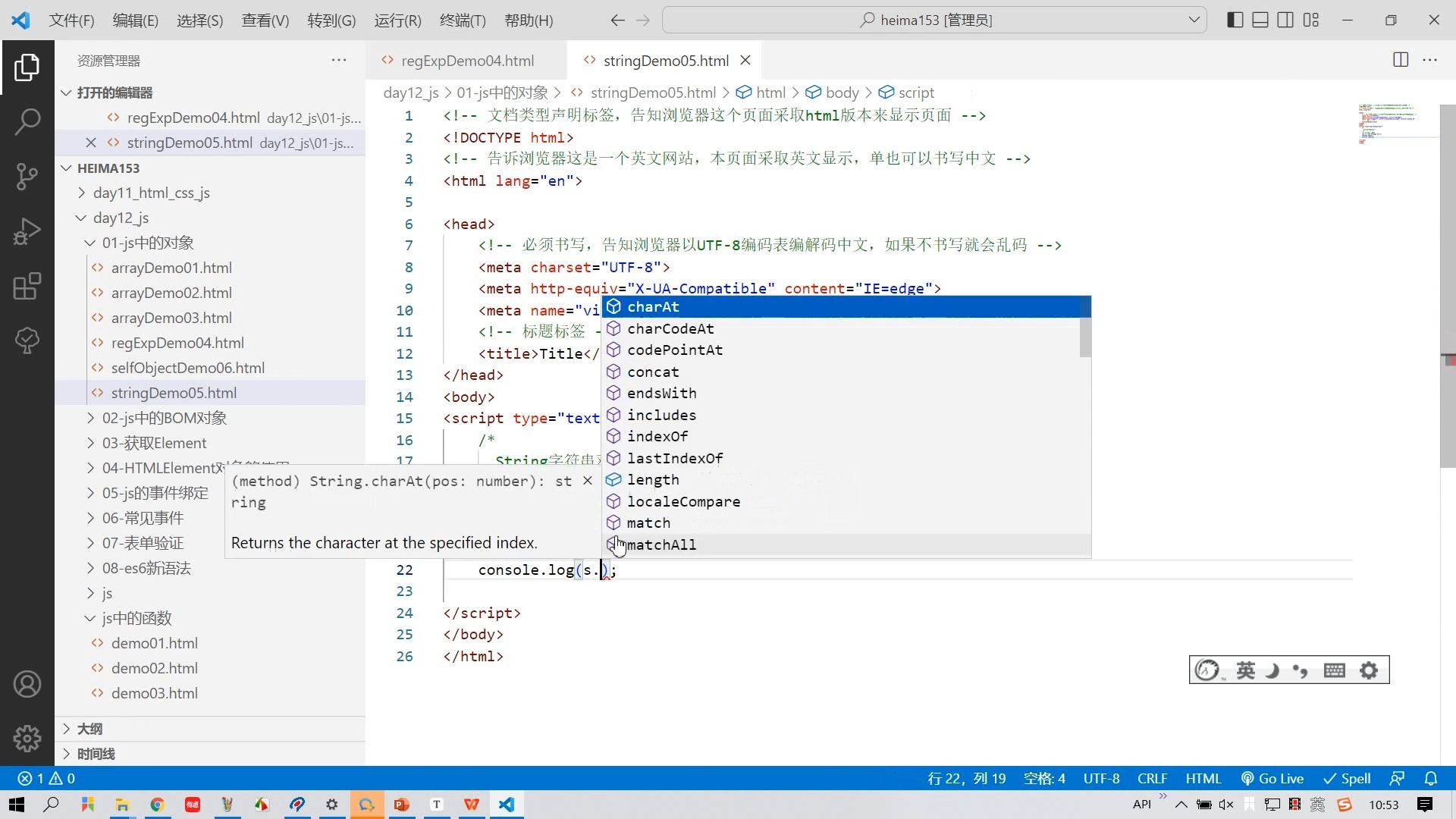Open the Search view in the activity bar

coord(27,121)
